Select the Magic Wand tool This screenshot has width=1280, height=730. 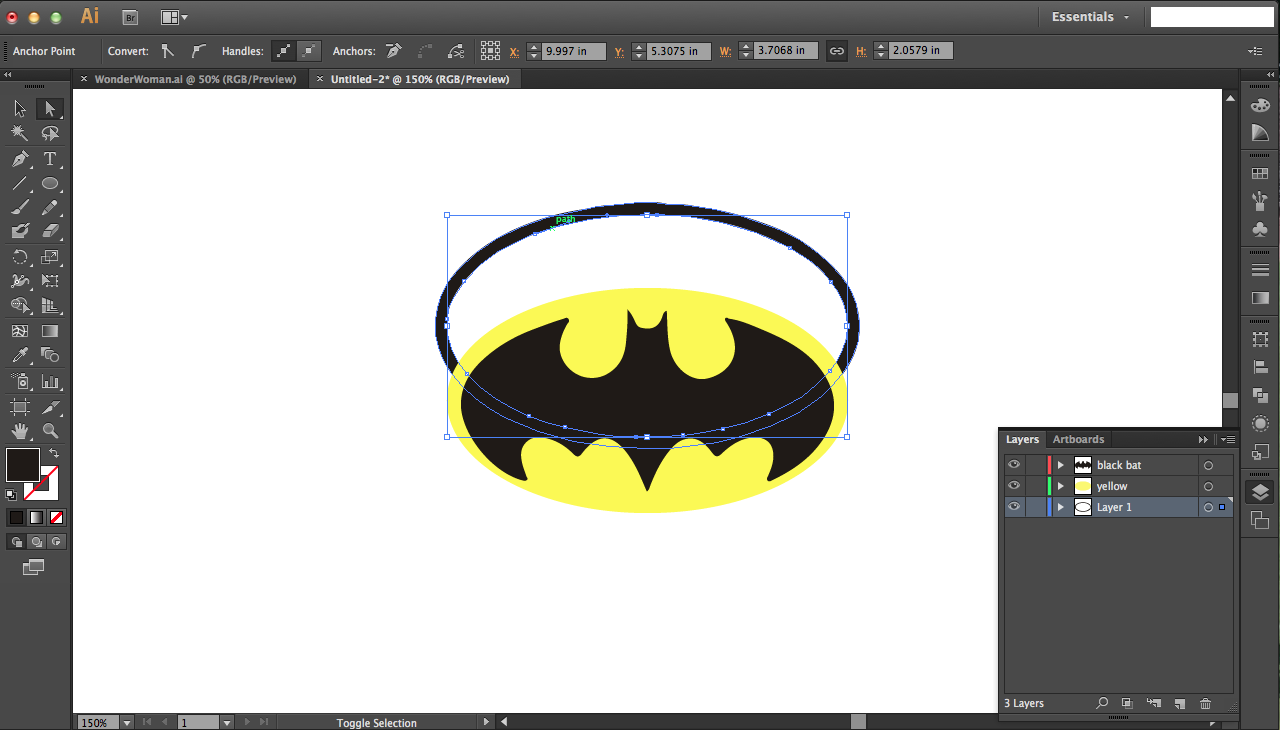pos(20,133)
